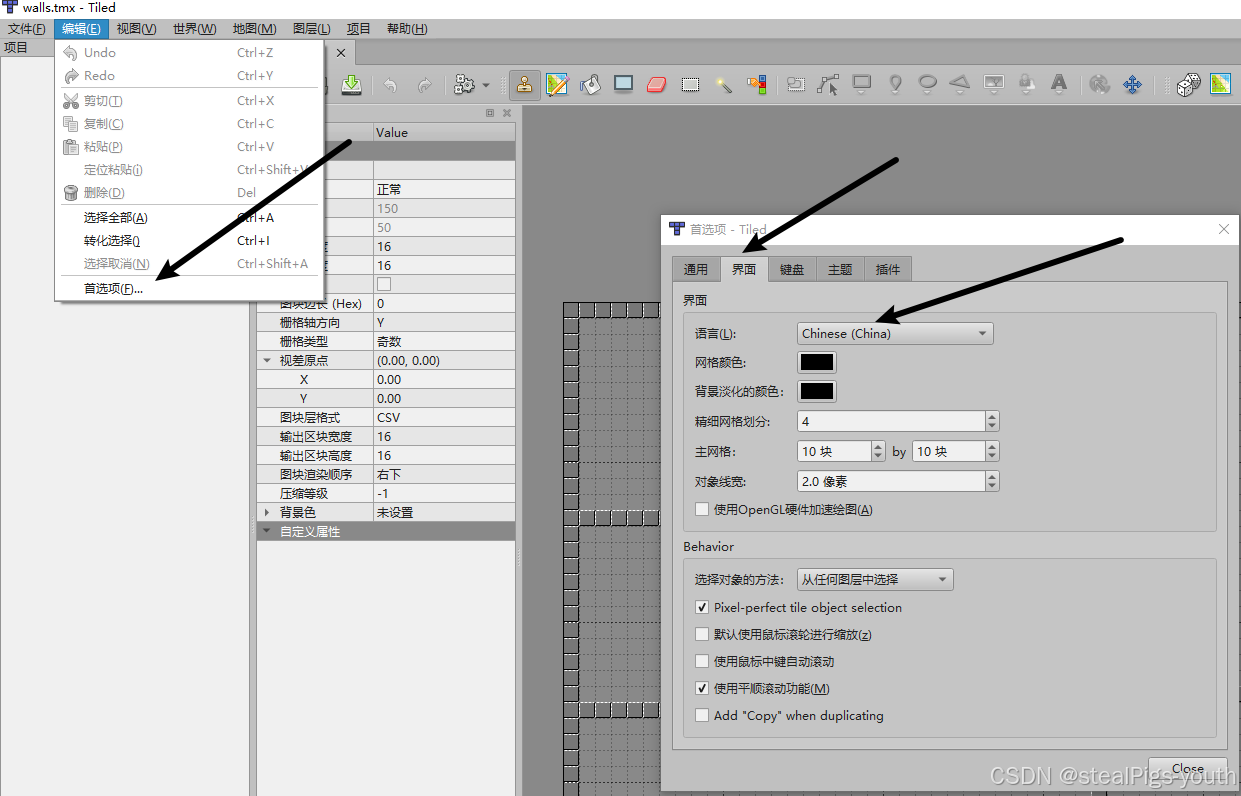1241x796 pixels.
Task: Toggle the Terrain fill mode icon at toolbar end
Action: click(x=1221, y=85)
